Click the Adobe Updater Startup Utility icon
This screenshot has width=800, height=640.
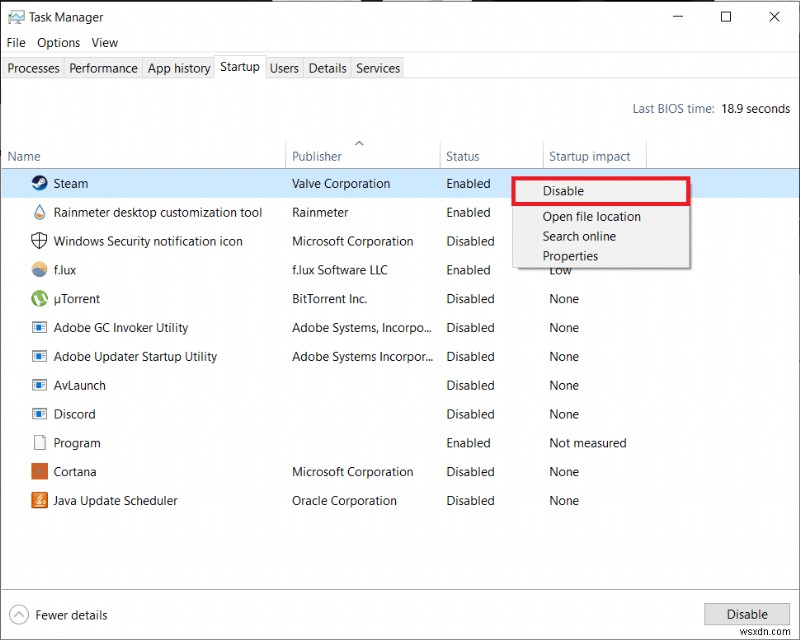pos(37,357)
